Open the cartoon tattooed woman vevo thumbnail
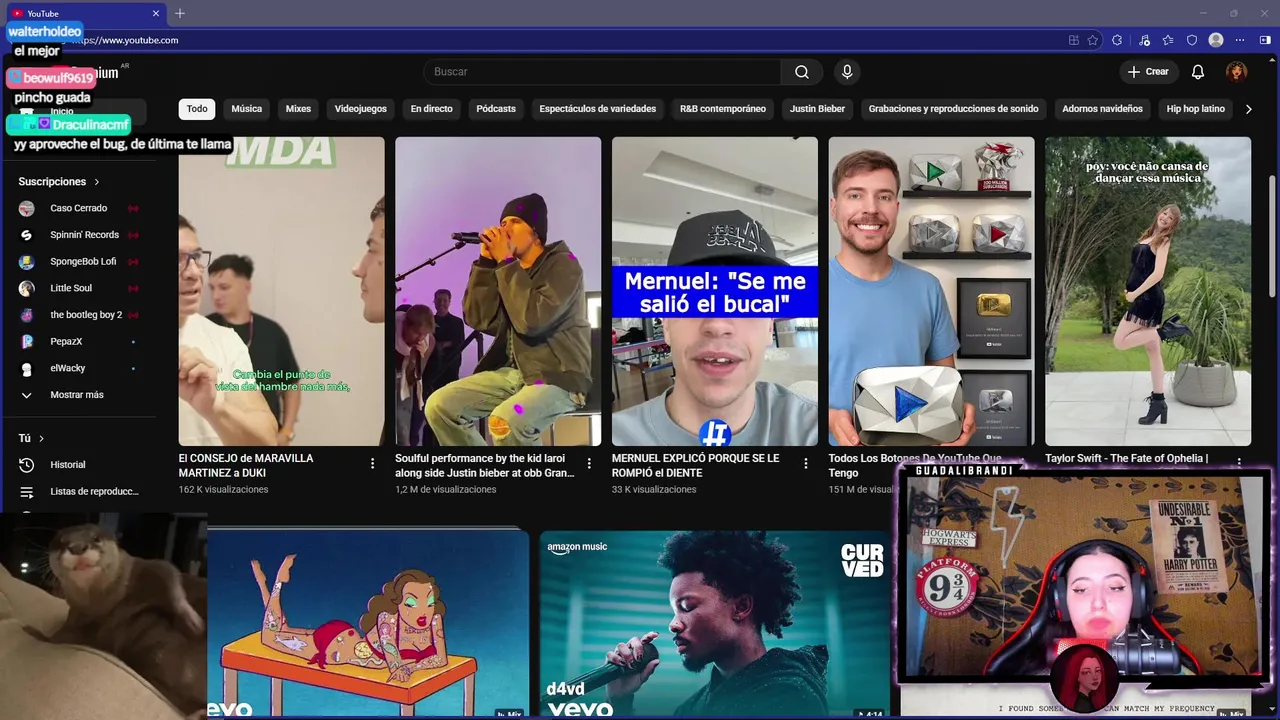This screenshot has height=720, width=1280. point(368,624)
